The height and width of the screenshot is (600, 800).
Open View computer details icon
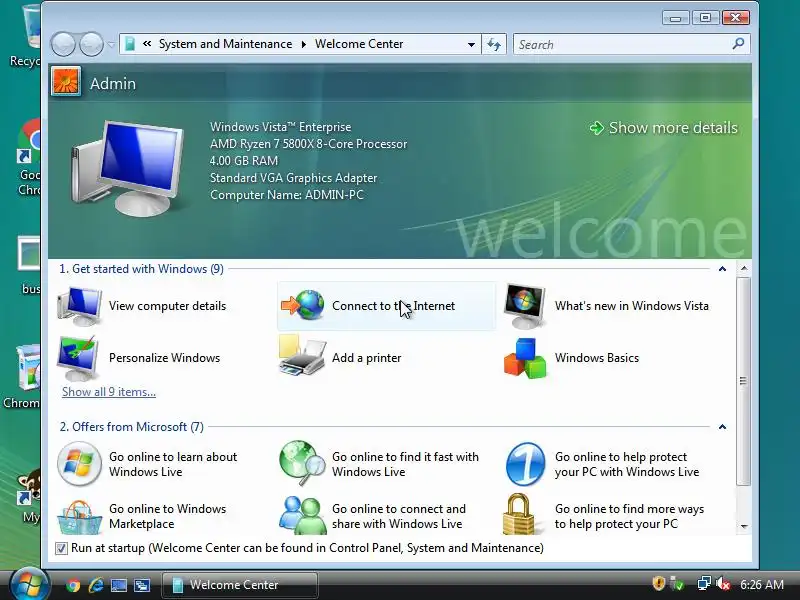(x=79, y=306)
